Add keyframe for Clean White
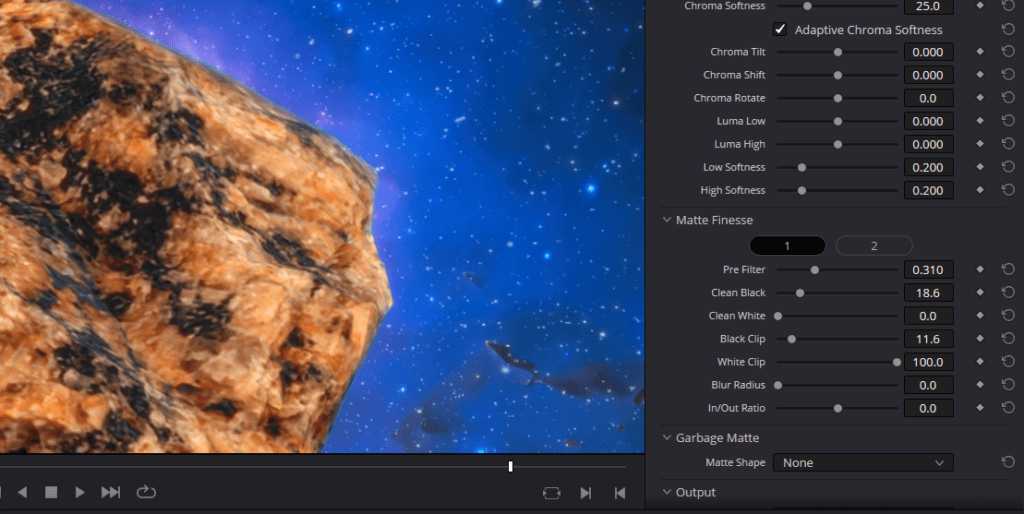The image size is (1024, 514). tap(980, 315)
